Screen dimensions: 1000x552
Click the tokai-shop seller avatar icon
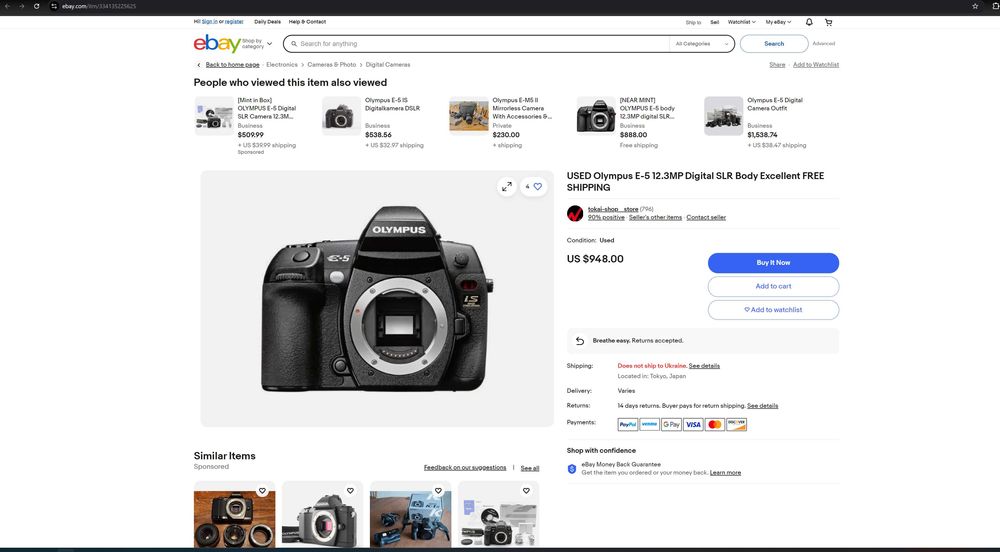point(575,214)
